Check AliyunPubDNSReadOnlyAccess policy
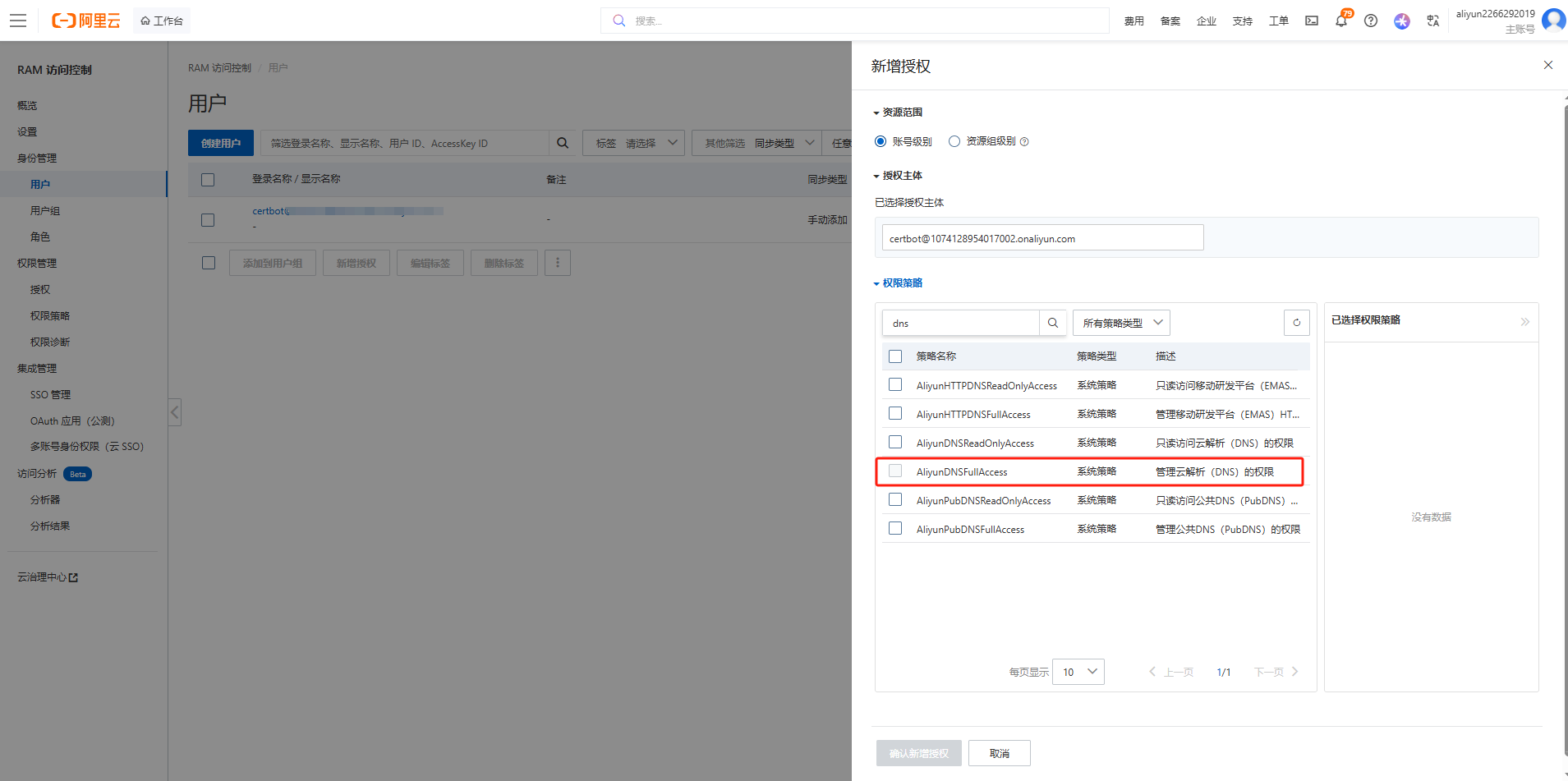 [895, 499]
